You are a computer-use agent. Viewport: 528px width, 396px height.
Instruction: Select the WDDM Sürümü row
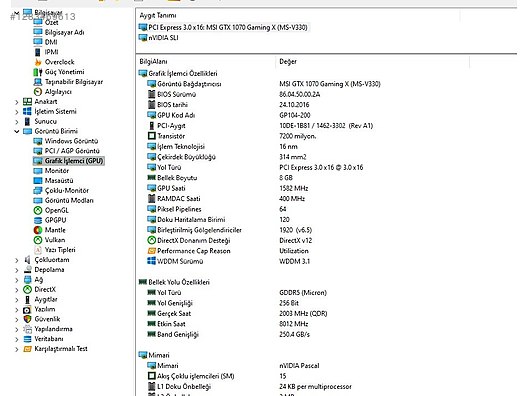pos(180,261)
